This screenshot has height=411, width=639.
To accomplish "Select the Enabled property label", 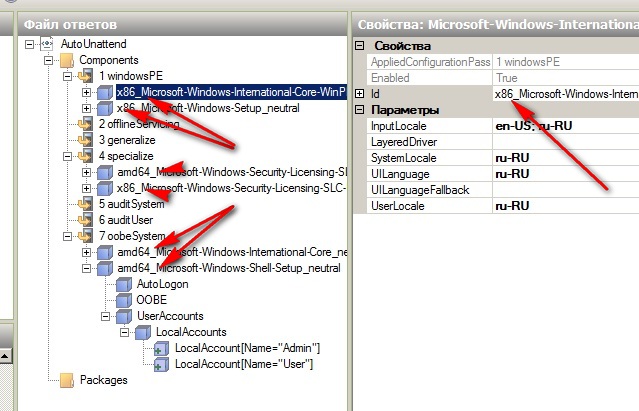I will click(390, 78).
